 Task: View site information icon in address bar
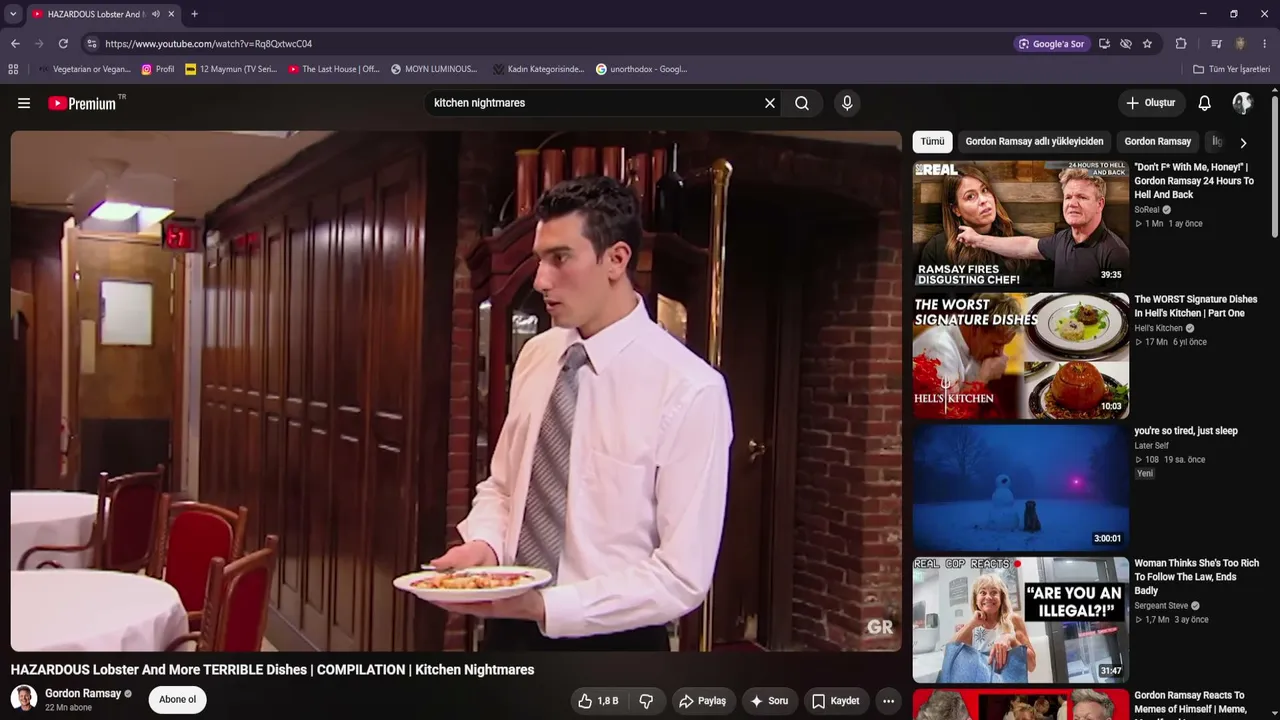[92, 44]
